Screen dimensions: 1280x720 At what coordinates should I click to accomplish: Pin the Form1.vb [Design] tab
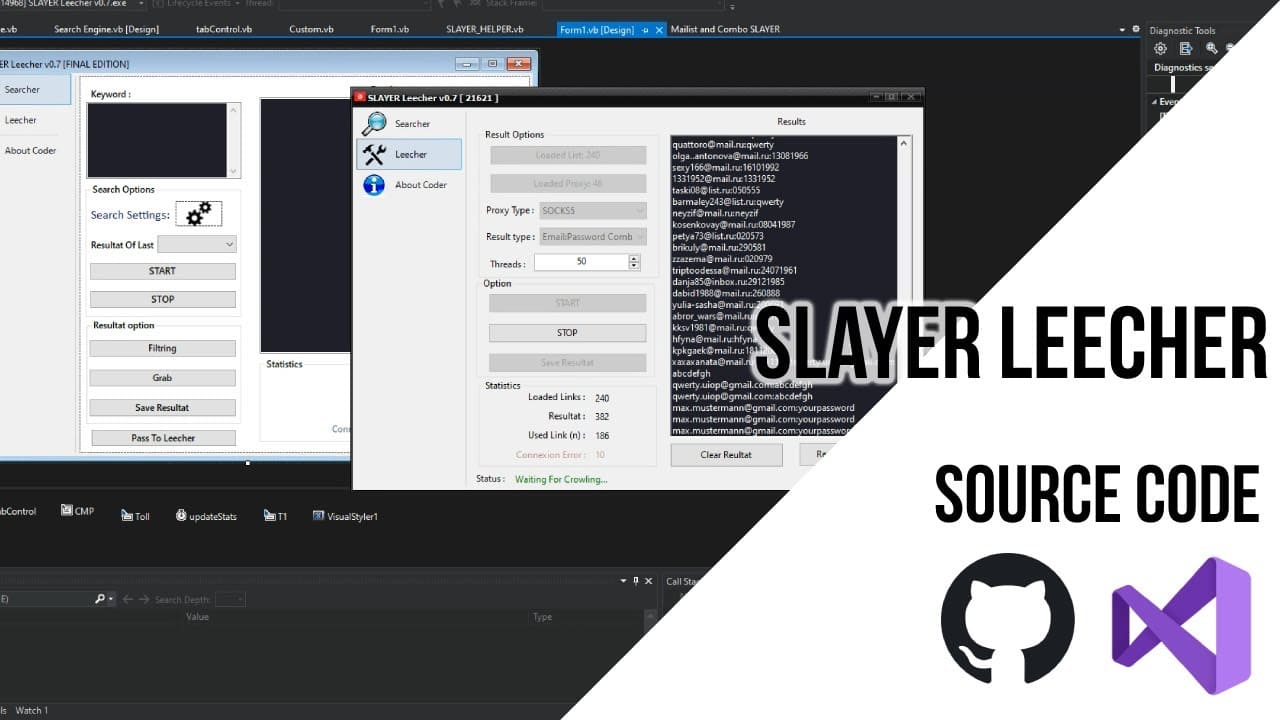pos(645,30)
